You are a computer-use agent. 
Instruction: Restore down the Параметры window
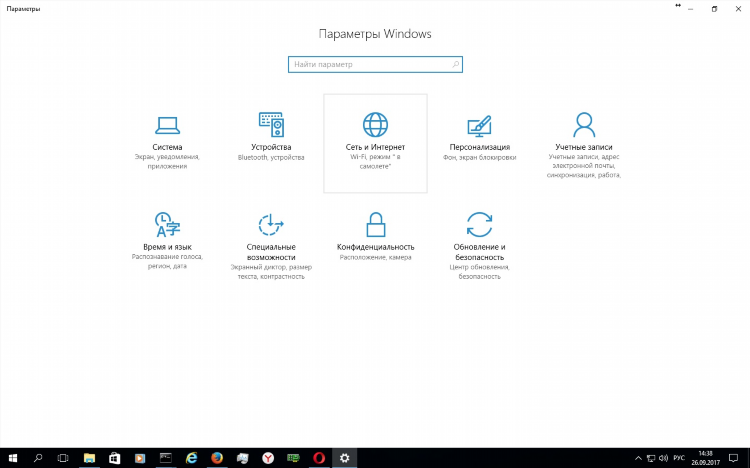[714, 9]
